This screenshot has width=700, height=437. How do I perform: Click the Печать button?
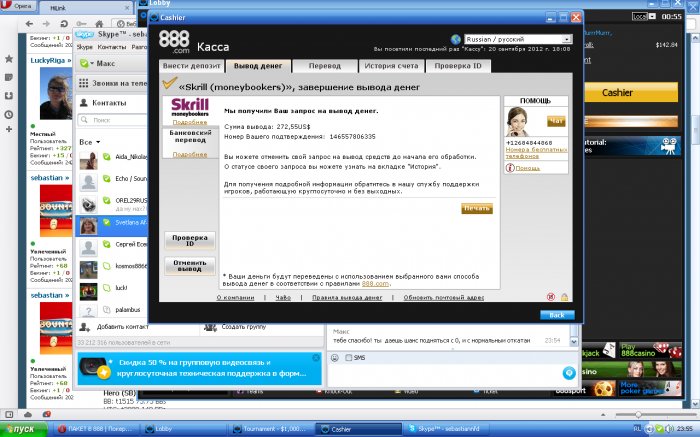coord(477,208)
